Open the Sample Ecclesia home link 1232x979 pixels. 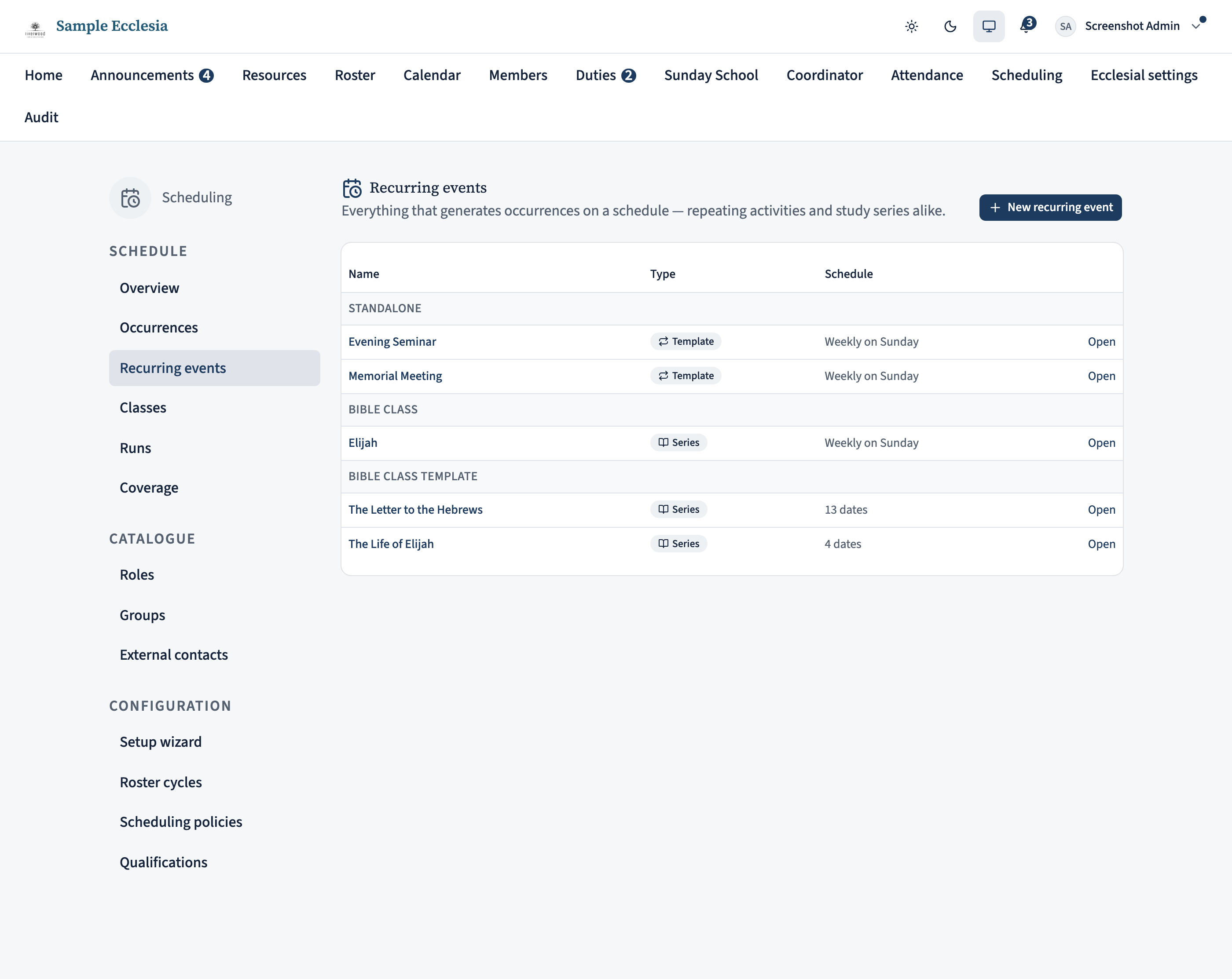coord(111,26)
